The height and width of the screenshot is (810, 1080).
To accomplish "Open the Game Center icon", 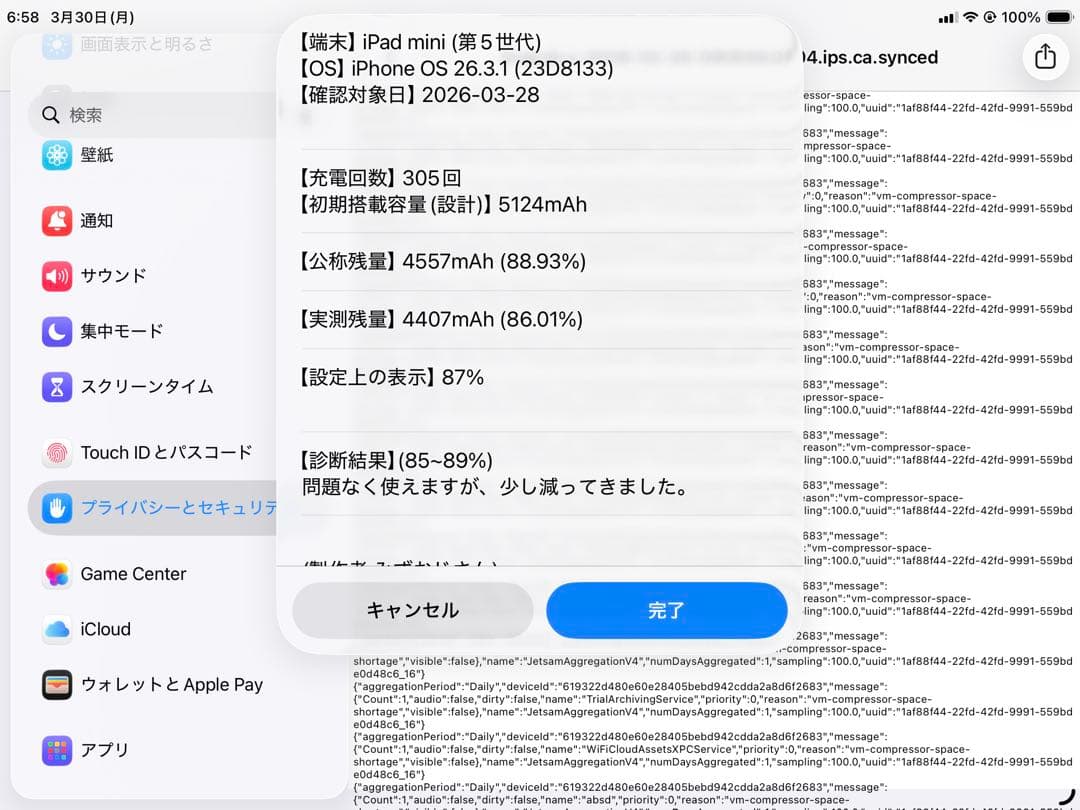I will 56,574.
